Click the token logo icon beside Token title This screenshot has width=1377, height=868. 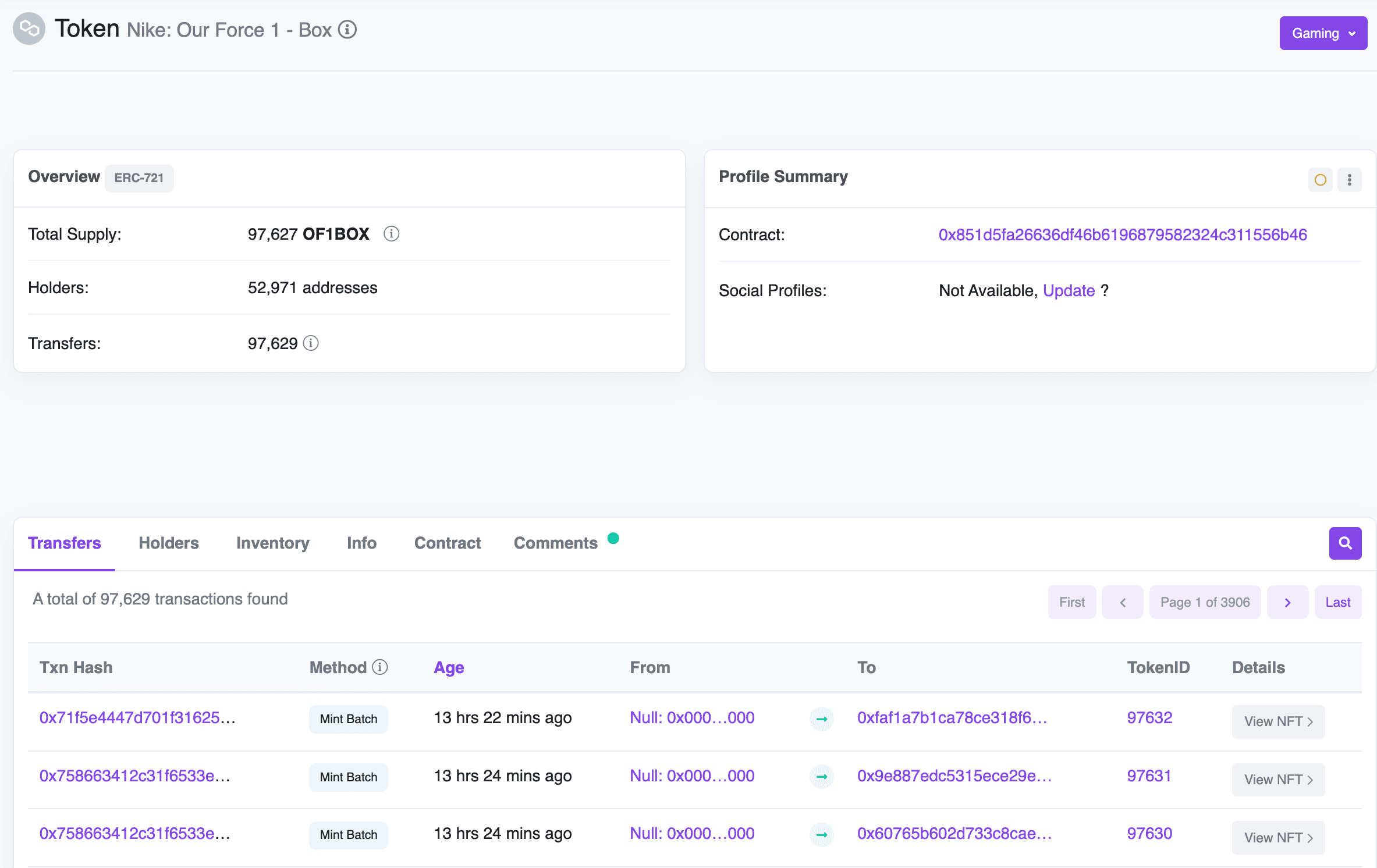[29, 29]
